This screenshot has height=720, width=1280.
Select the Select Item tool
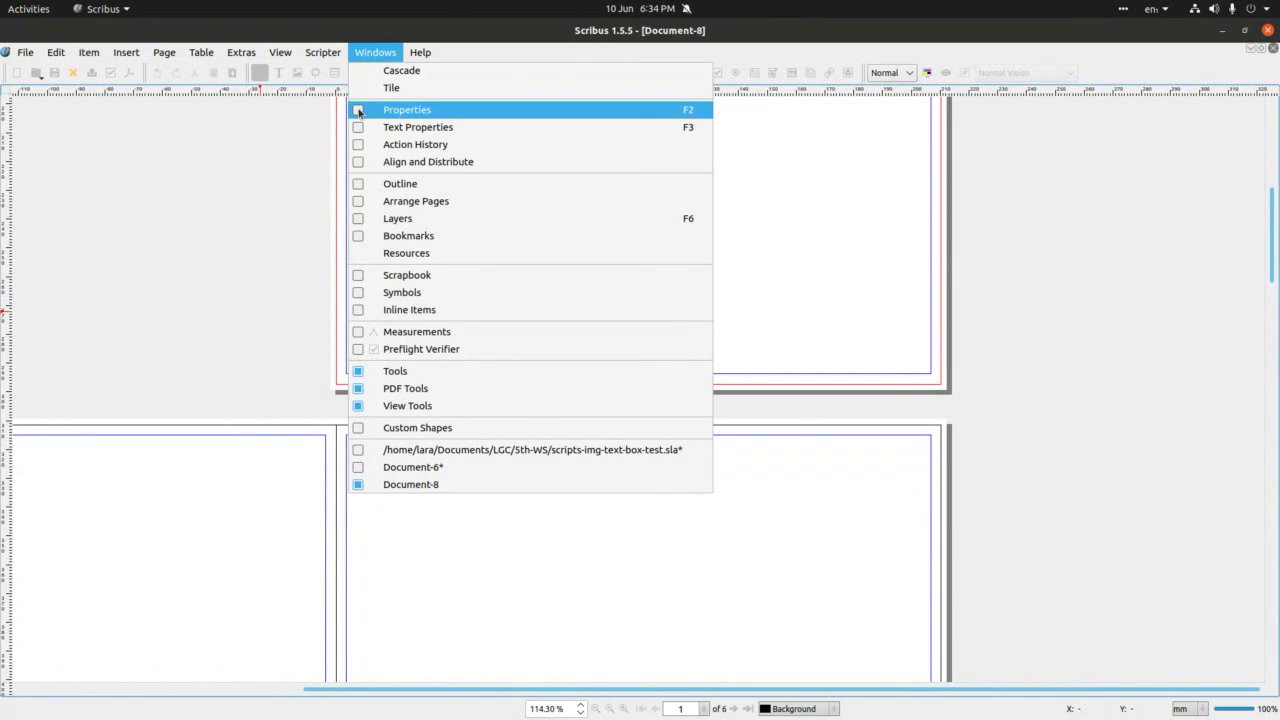[x=260, y=73]
